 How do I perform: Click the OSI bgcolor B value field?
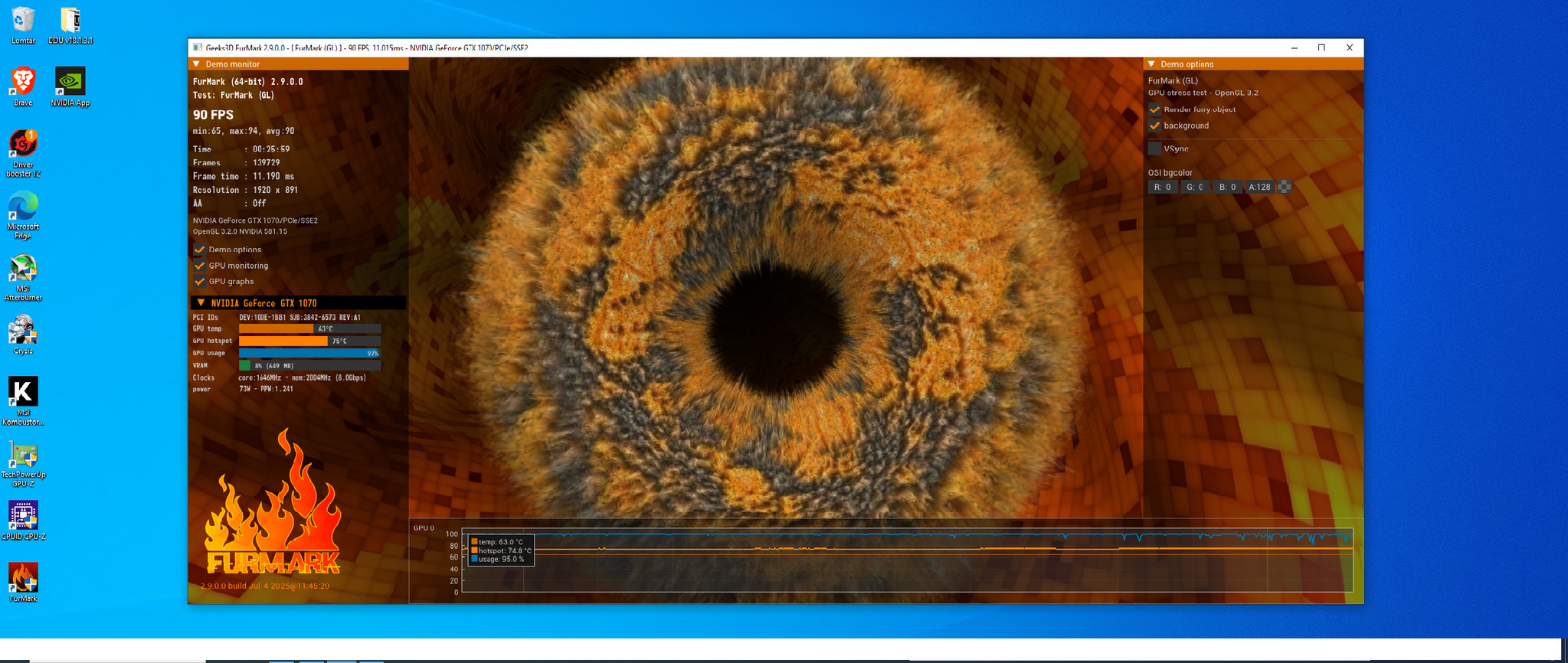[1227, 187]
